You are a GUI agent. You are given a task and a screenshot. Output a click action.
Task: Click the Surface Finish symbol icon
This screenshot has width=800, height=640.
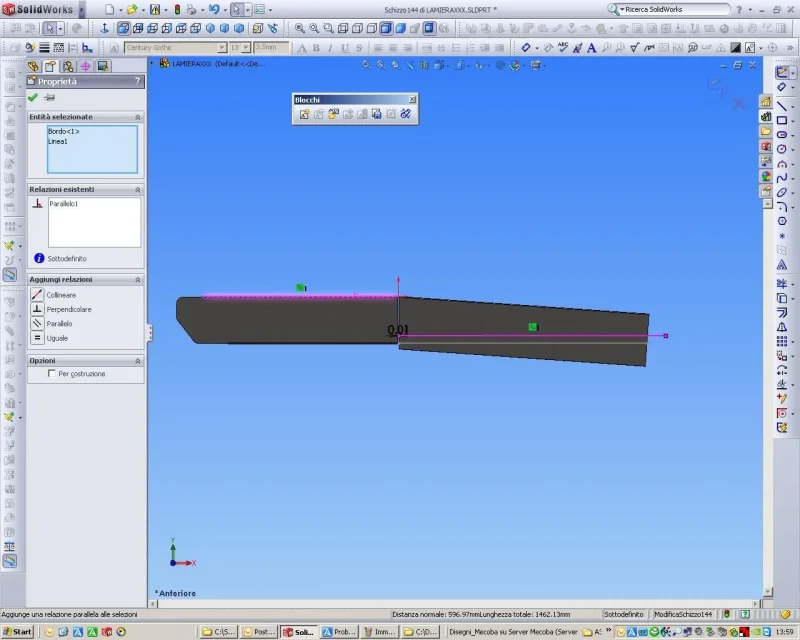(x=634, y=47)
